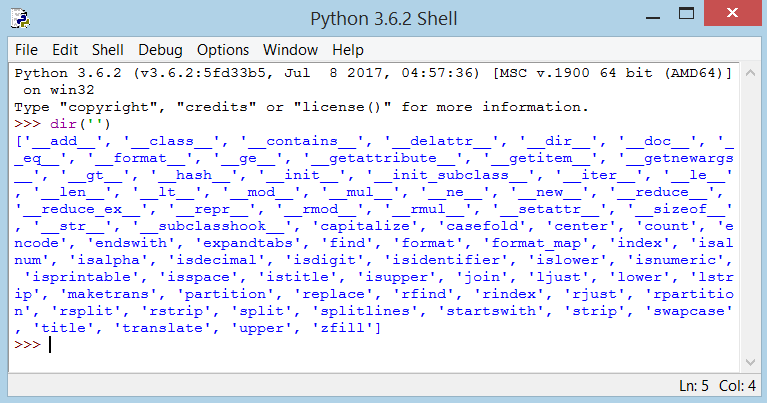Open the Debug menu
This screenshot has width=767, height=403.
[x=160, y=50]
